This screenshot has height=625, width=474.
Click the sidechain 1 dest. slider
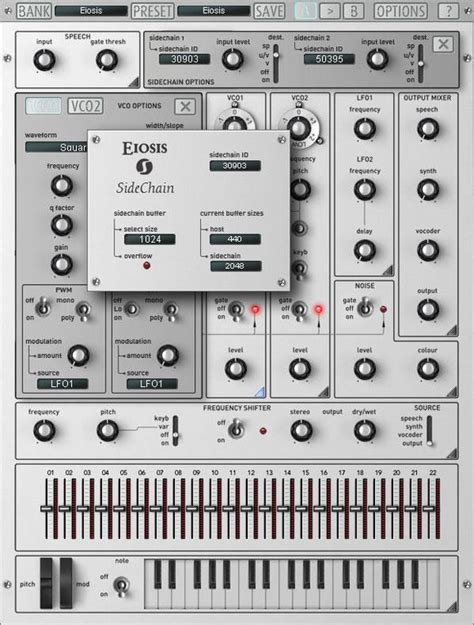click(x=275, y=63)
